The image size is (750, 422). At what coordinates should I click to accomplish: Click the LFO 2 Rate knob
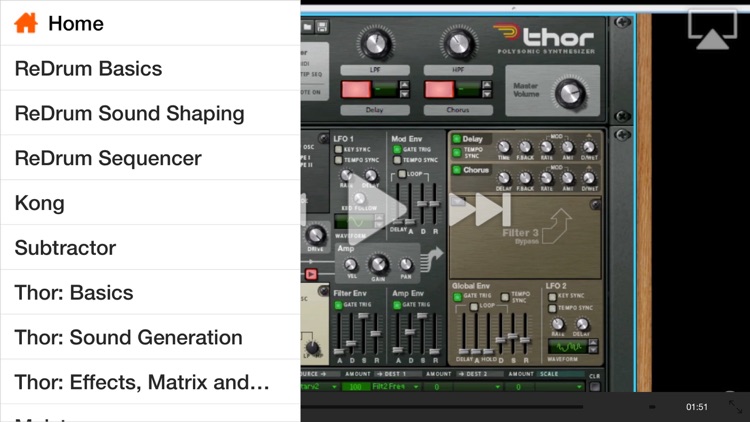click(x=558, y=324)
